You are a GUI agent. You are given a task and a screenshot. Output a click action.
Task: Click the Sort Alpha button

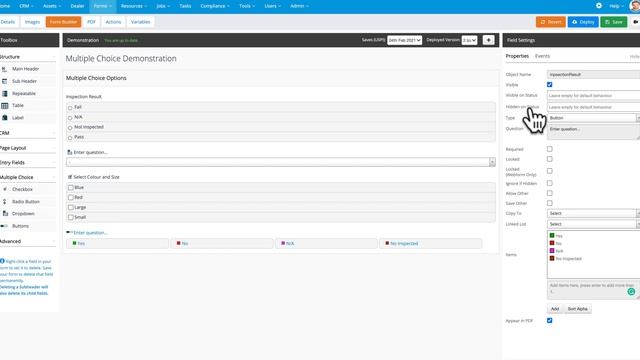pyautogui.click(x=577, y=309)
